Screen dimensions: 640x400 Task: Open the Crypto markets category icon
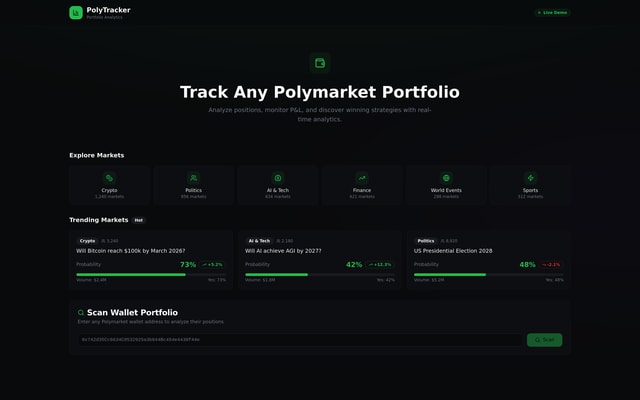109,178
